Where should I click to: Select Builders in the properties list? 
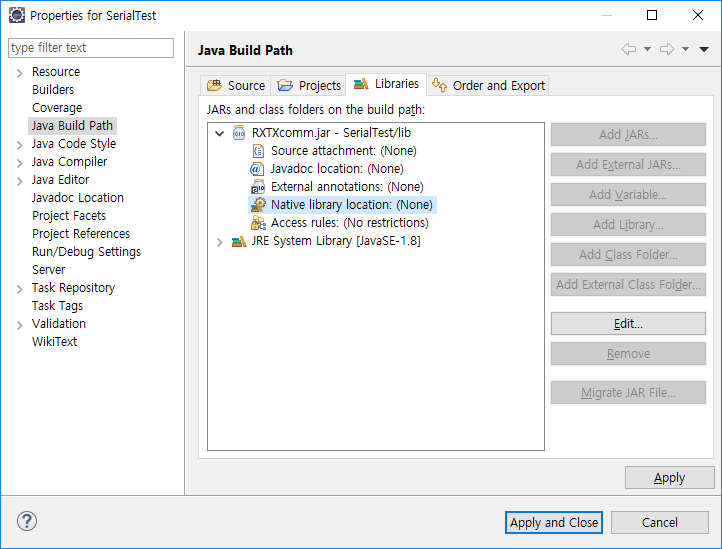tap(53, 89)
